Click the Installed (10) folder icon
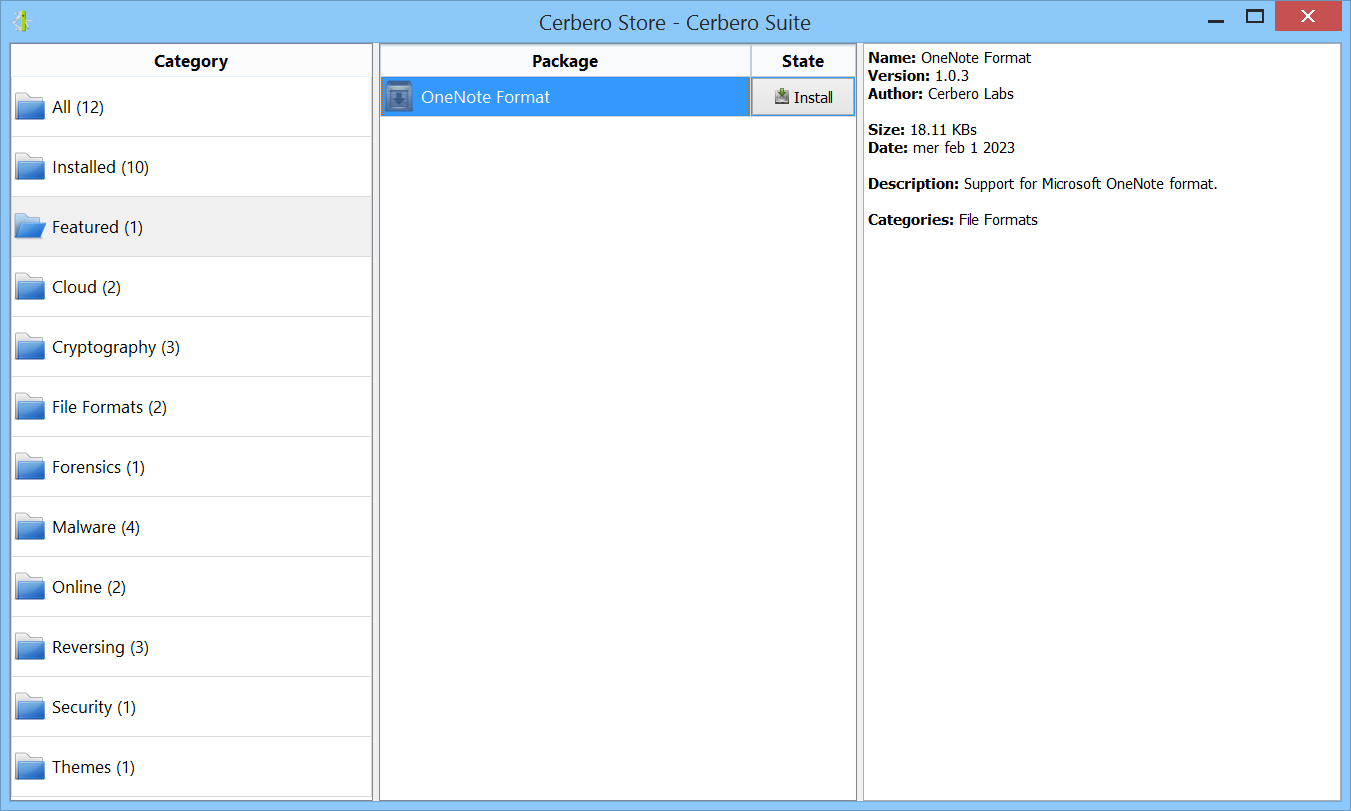 30,167
